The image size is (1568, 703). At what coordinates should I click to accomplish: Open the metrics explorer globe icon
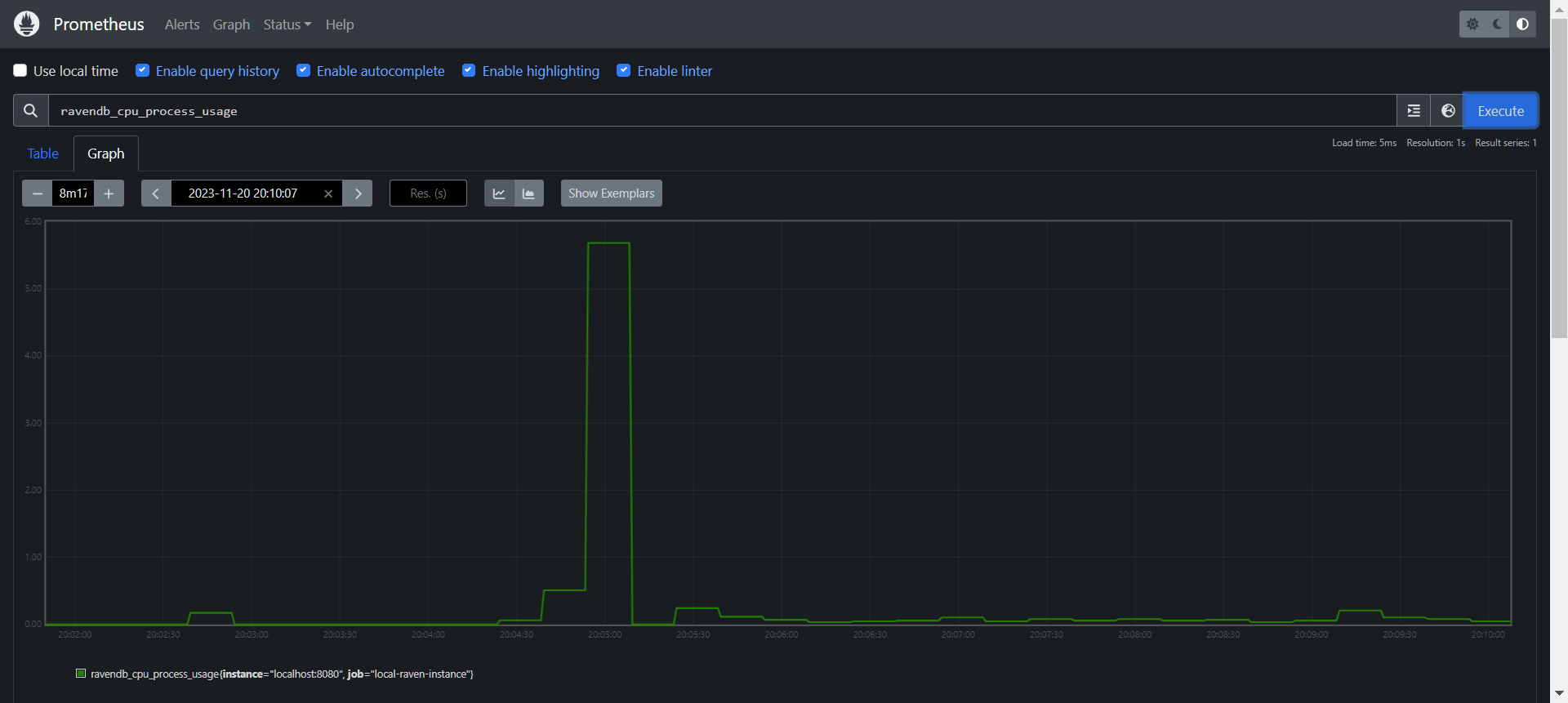coord(1447,110)
